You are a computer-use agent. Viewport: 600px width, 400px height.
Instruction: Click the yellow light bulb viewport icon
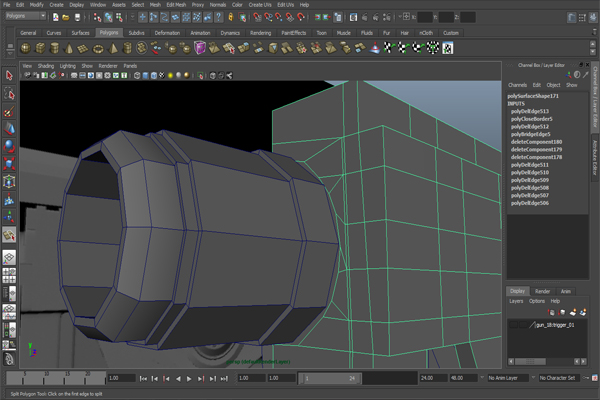coord(170,75)
